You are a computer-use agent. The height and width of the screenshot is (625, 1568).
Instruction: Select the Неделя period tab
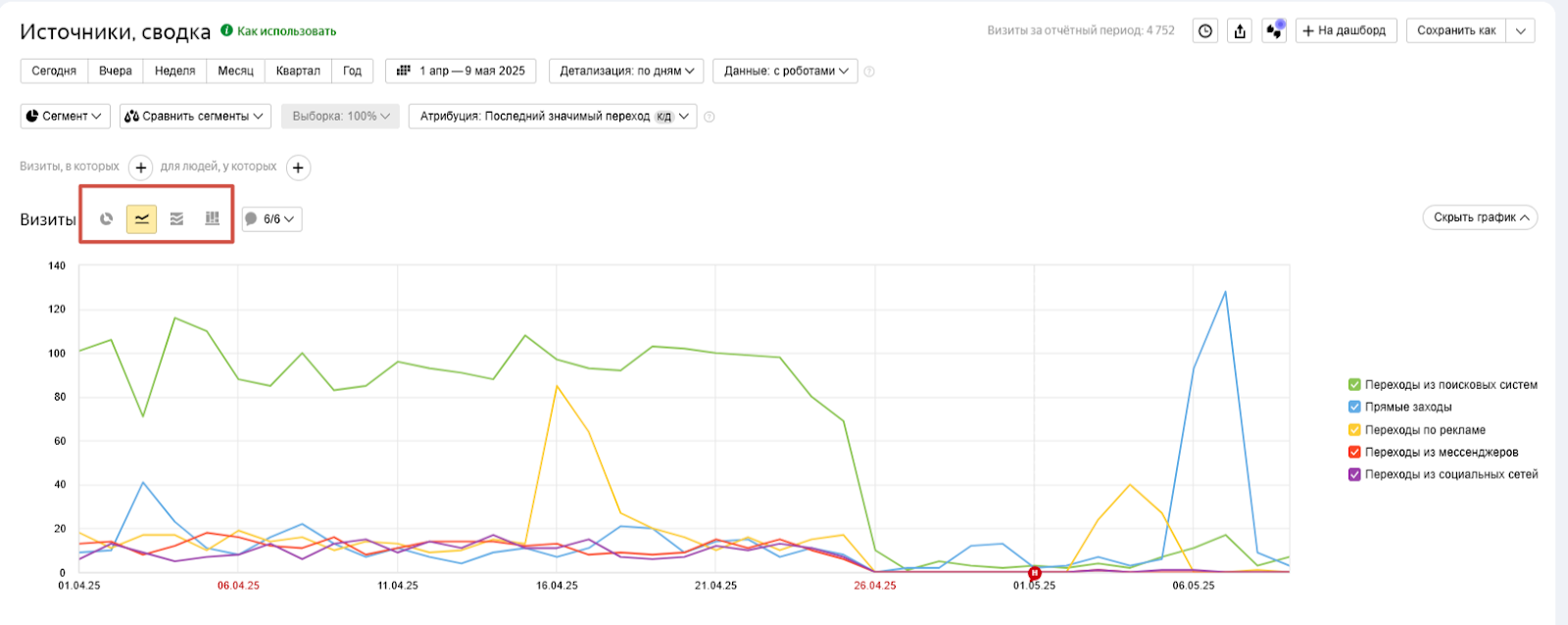click(174, 71)
